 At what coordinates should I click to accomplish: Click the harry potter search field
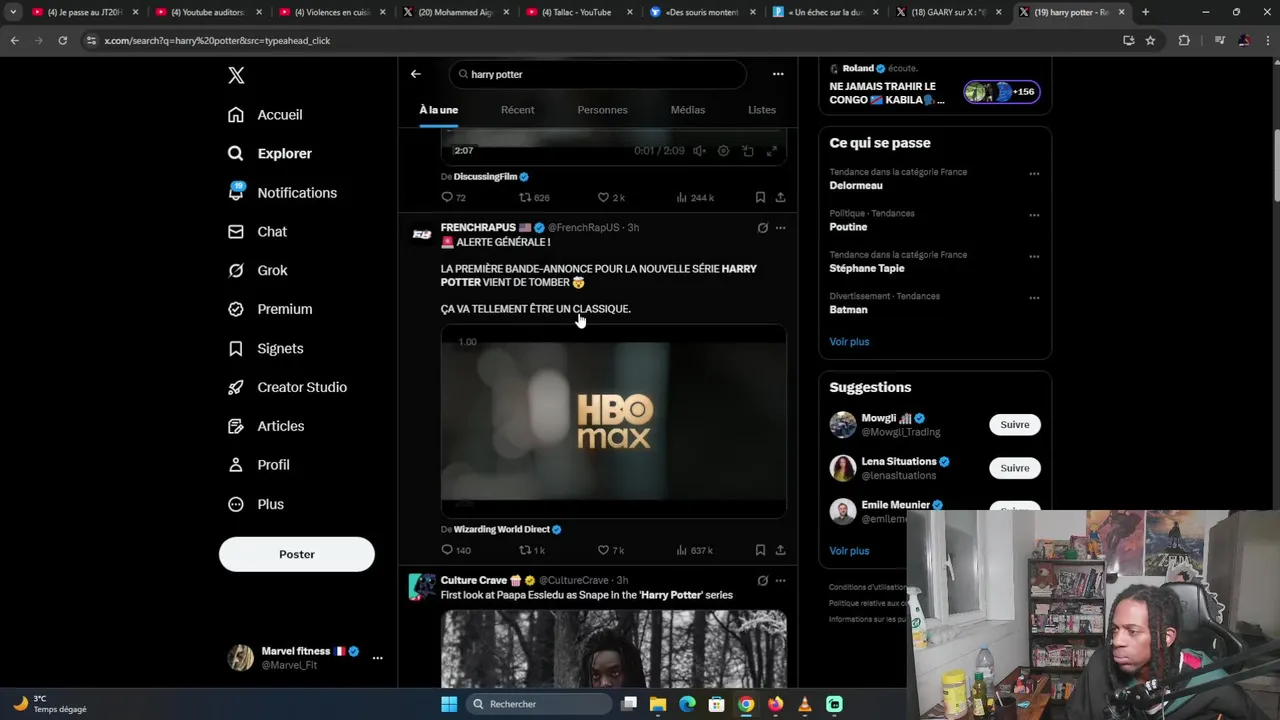pyautogui.click(x=597, y=74)
